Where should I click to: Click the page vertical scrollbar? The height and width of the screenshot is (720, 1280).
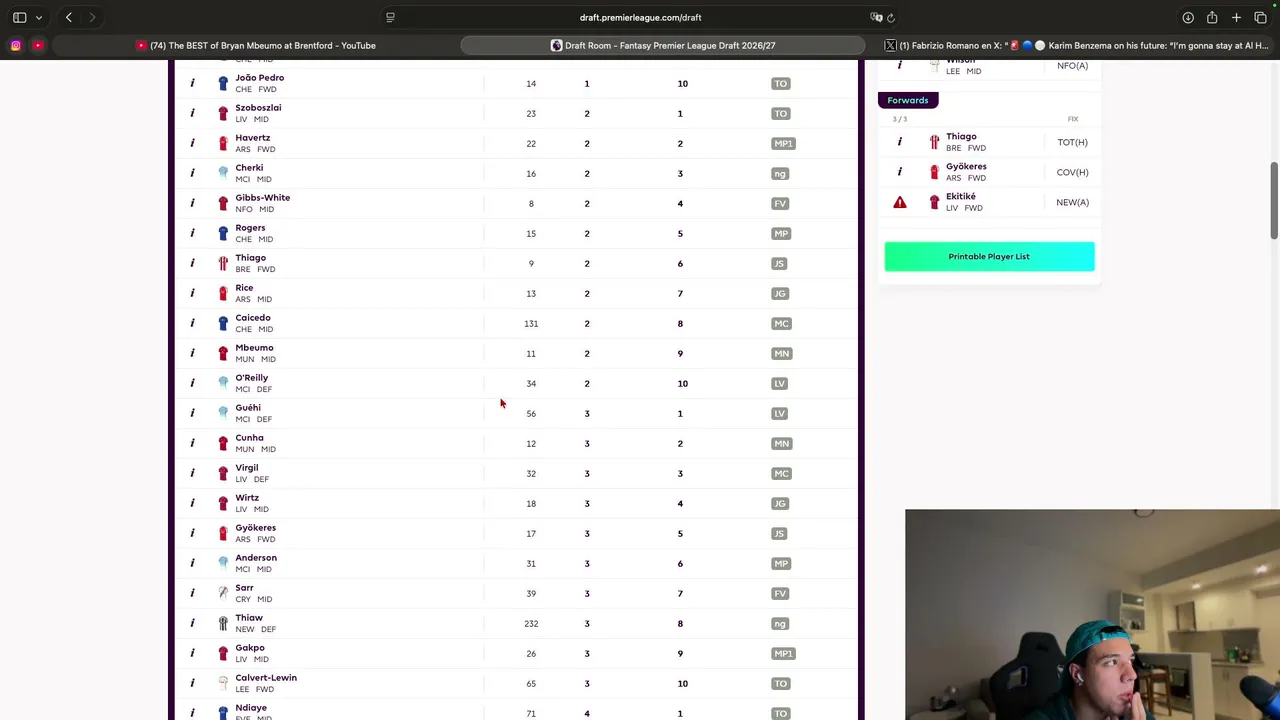[1274, 200]
